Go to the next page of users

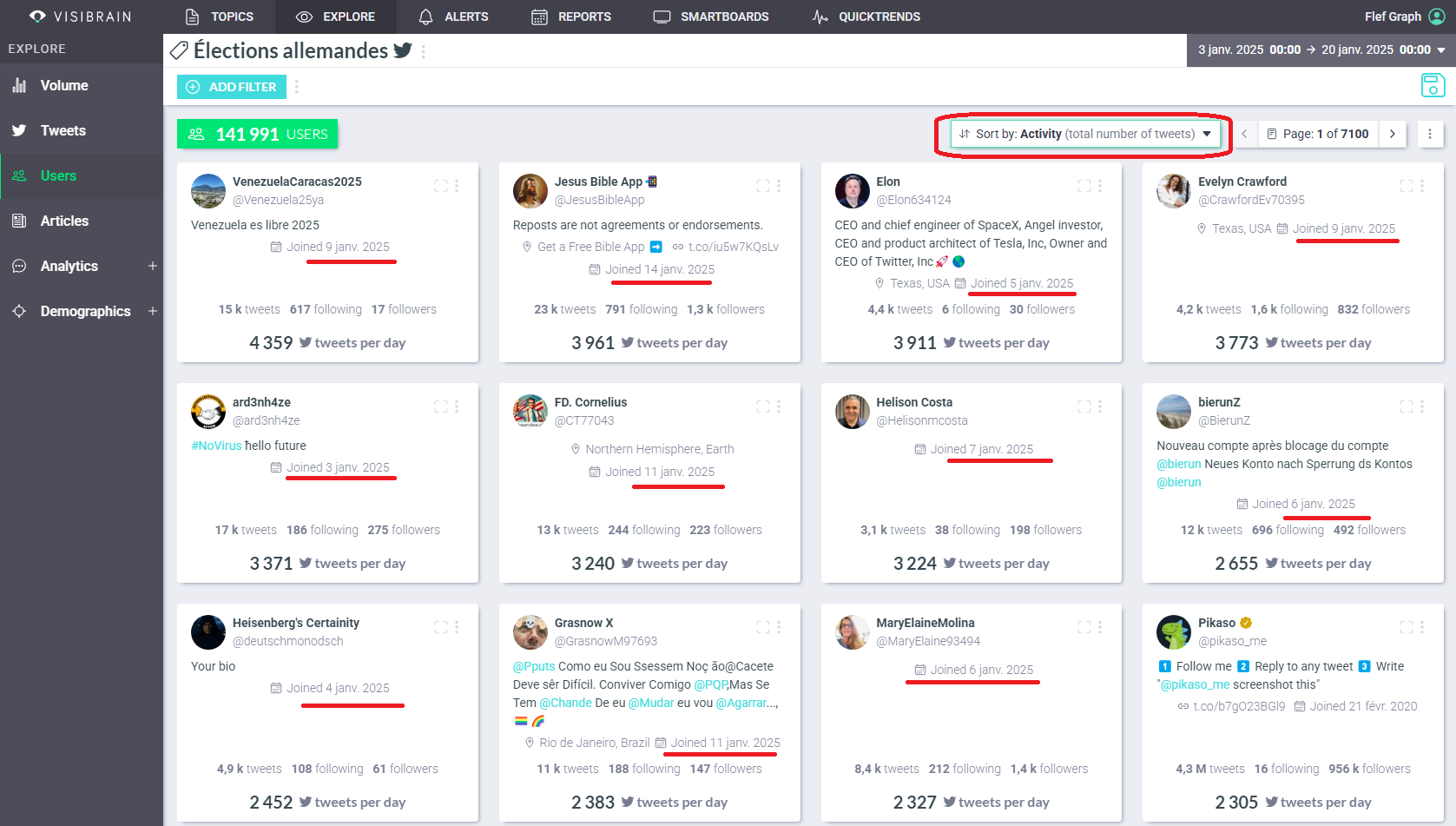(1393, 134)
